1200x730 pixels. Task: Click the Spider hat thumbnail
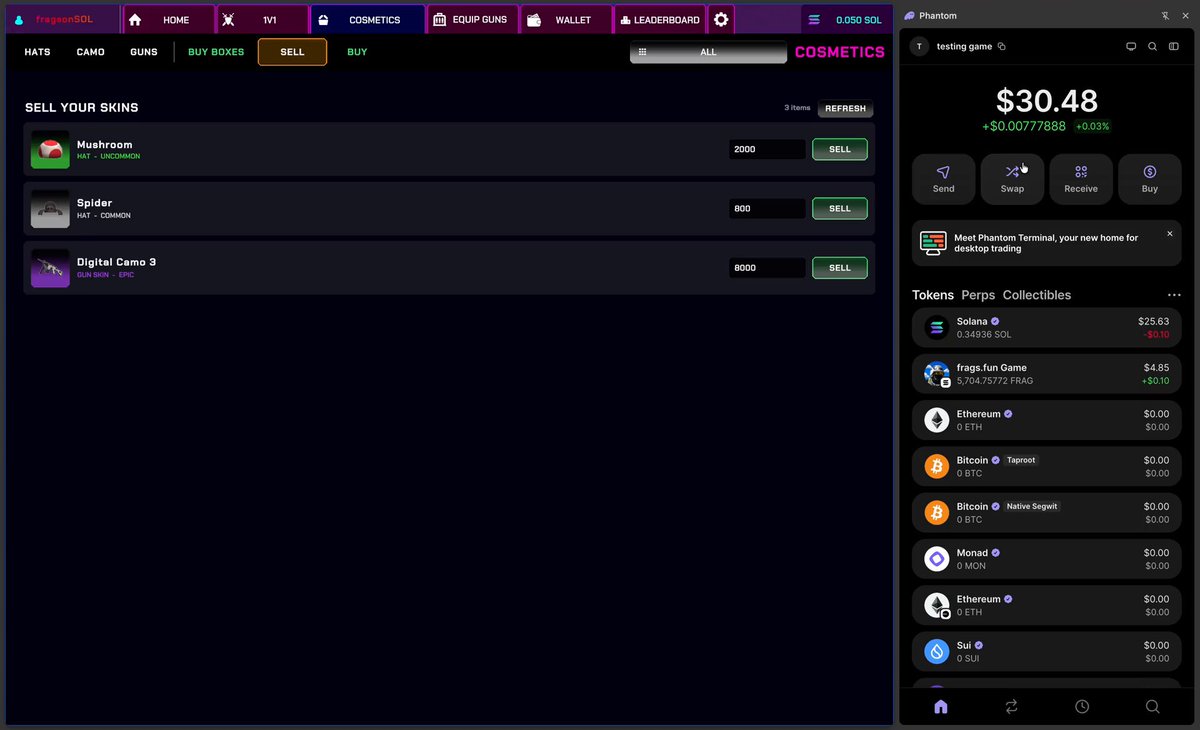click(x=50, y=209)
